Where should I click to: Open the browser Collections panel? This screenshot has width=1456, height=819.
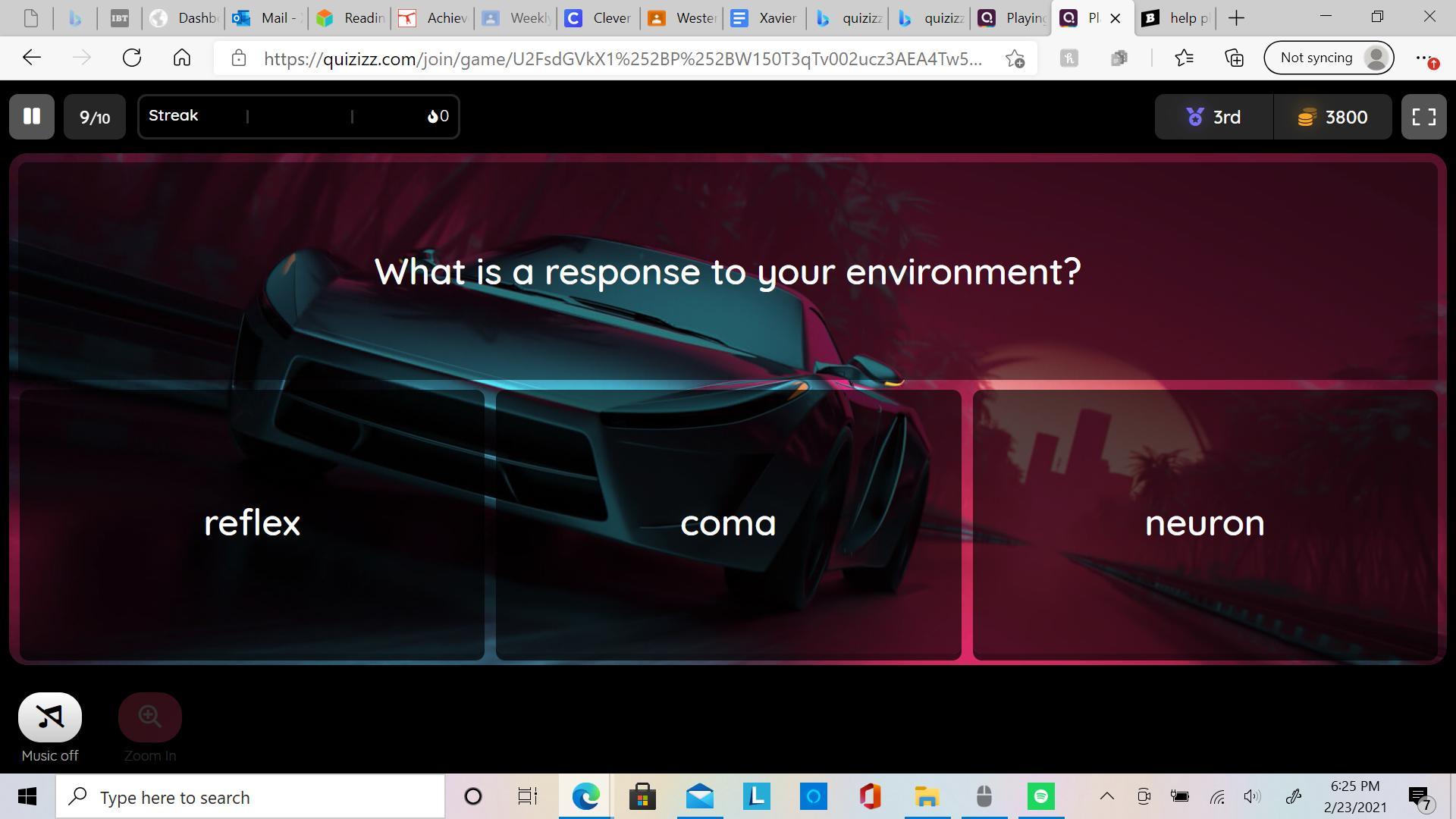(1234, 58)
